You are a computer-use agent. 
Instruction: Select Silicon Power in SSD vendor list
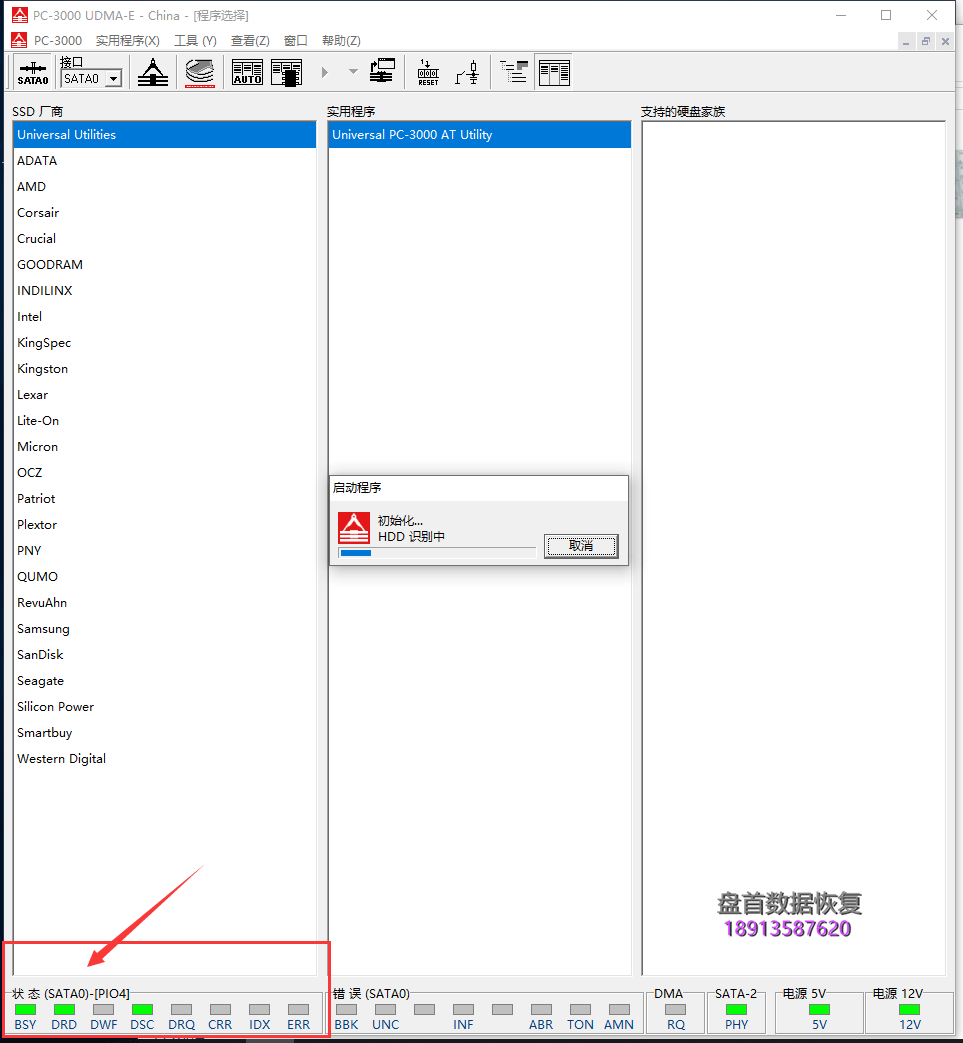164,706
